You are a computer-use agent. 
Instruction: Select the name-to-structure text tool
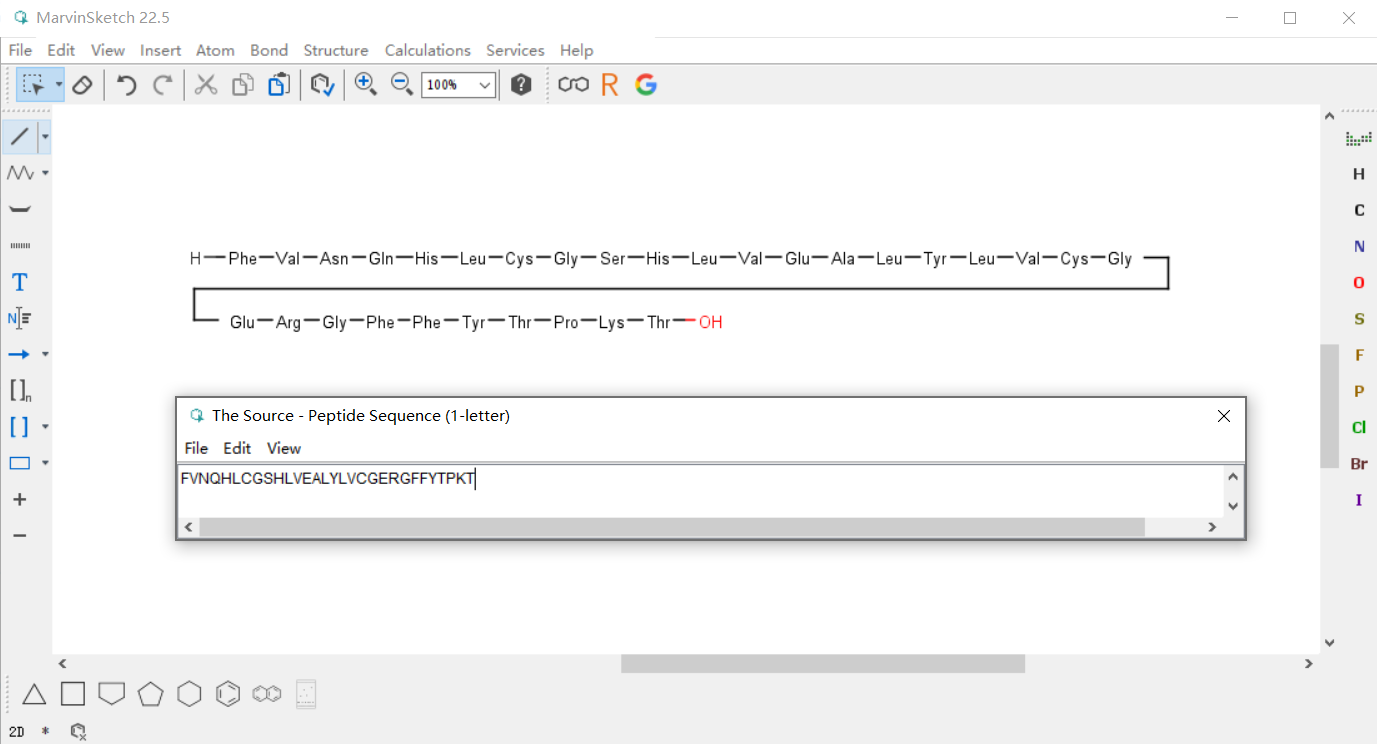[x=19, y=318]
